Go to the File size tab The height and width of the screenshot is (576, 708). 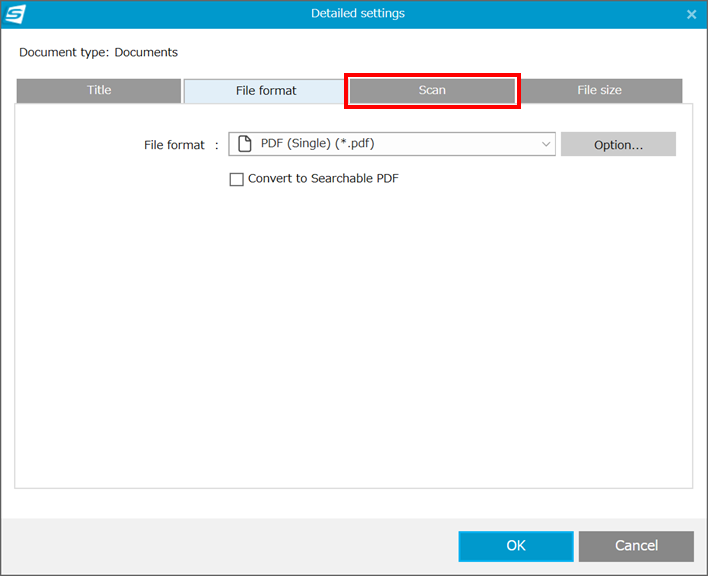tap(600, 90)
